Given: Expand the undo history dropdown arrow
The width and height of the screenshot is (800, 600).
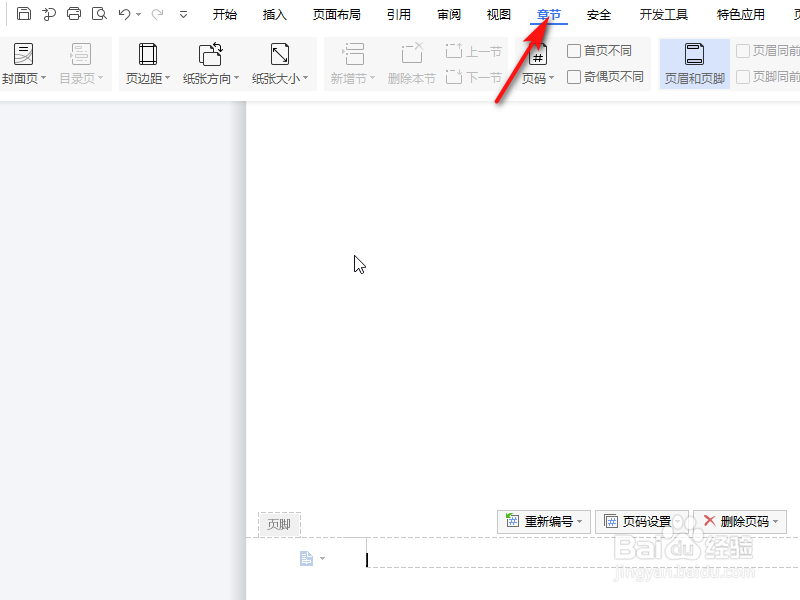Looking at the screenshot, I should 138,15.
